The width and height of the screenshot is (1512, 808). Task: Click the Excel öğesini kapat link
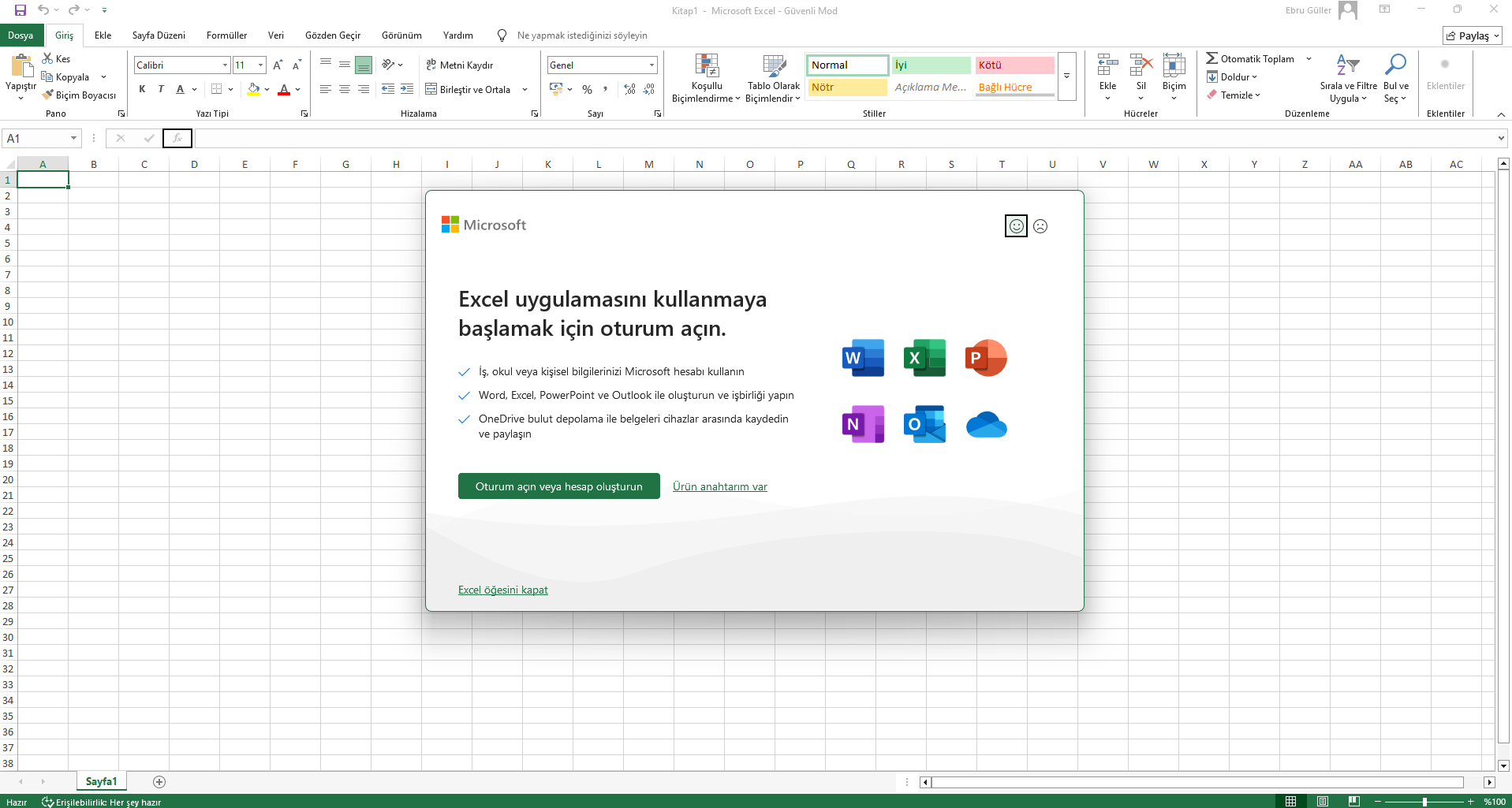pos(503,590)
